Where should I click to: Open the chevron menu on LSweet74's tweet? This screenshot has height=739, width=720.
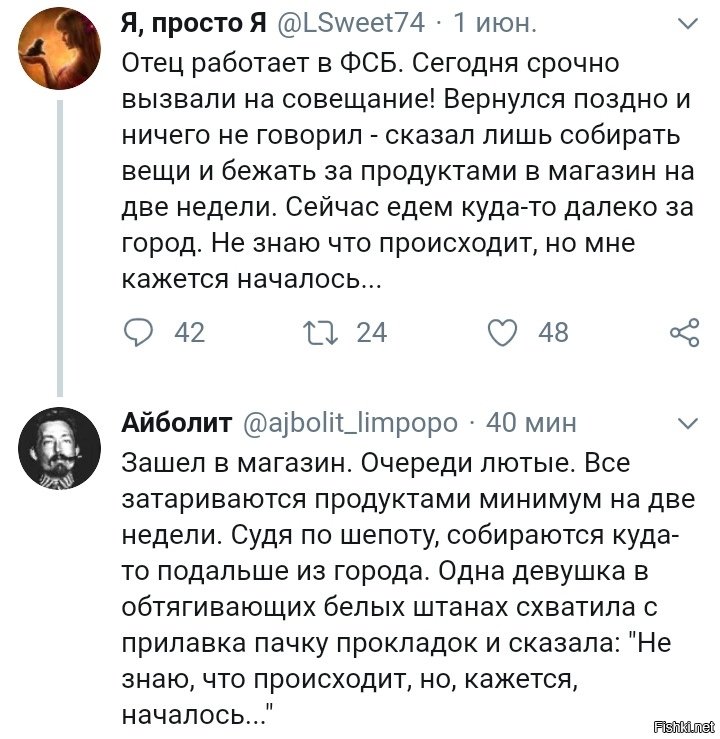[x=688, y=22]
